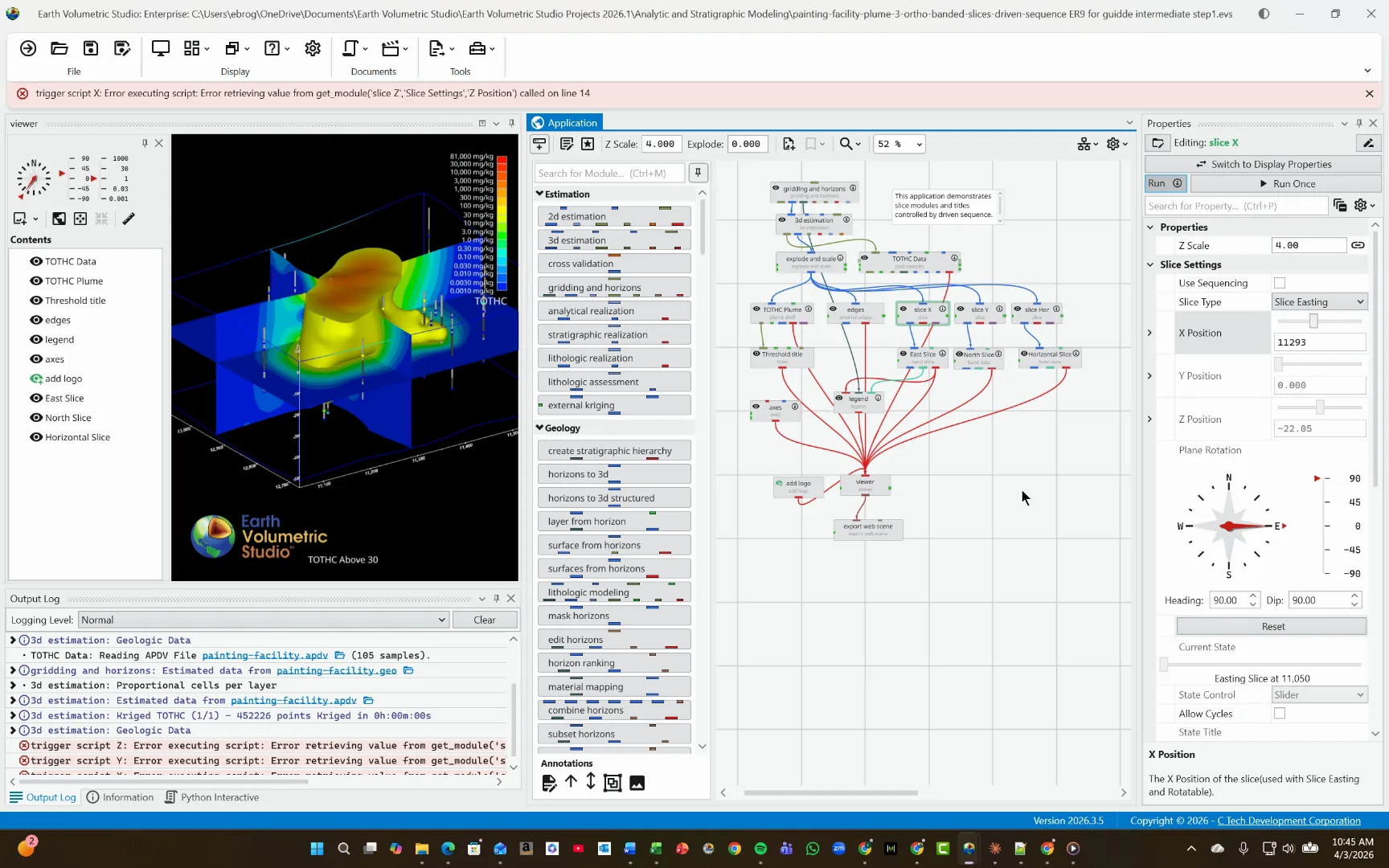
Task: Open the Logging Level dropdown
Action: [x=263, y=620]
